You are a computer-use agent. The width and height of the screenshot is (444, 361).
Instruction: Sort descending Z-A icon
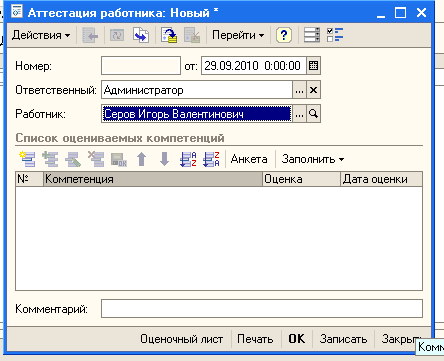click(x=211, y=159)
